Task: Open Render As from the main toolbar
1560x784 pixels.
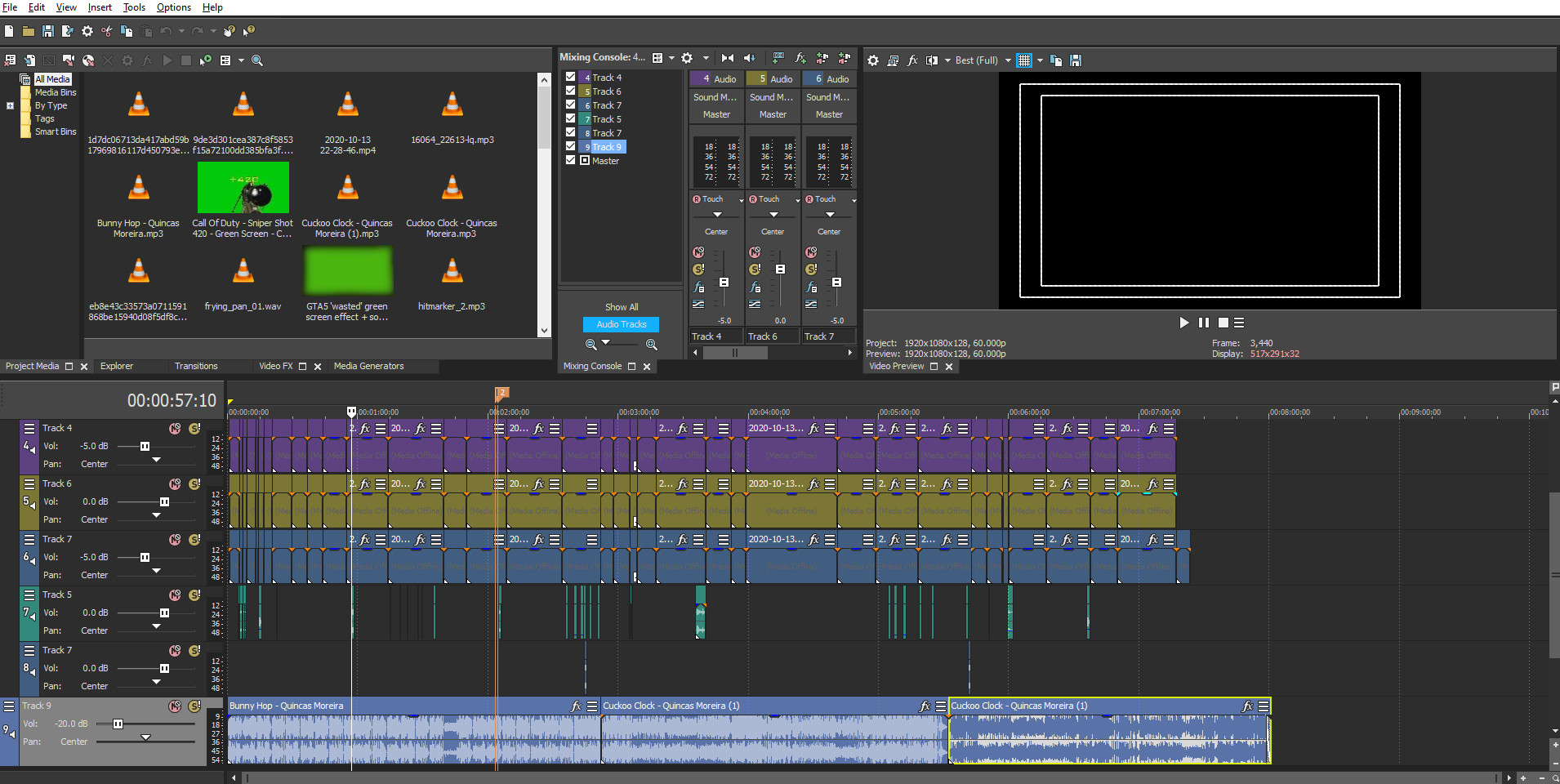Action: pyautogui.click(x=68, y=31)
